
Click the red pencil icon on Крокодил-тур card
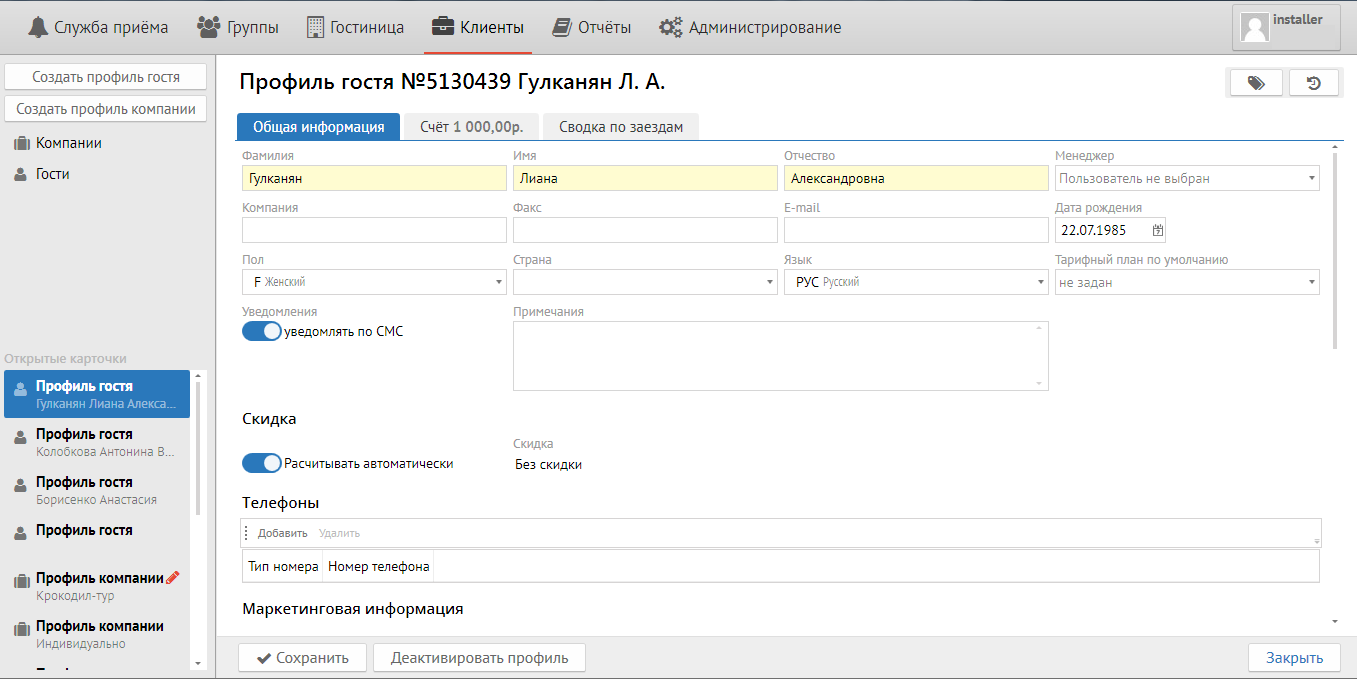(173, 577)
